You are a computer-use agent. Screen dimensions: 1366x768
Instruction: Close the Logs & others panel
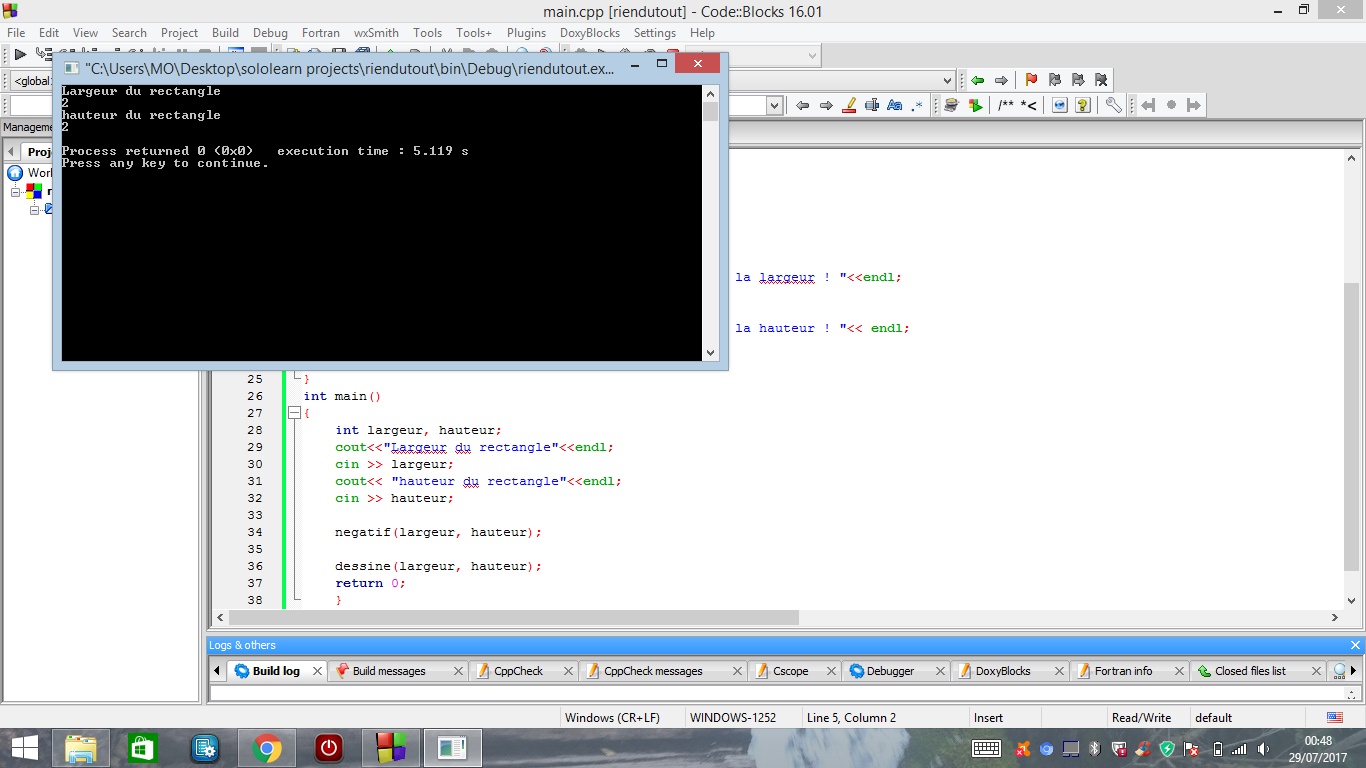point(1355,645)
